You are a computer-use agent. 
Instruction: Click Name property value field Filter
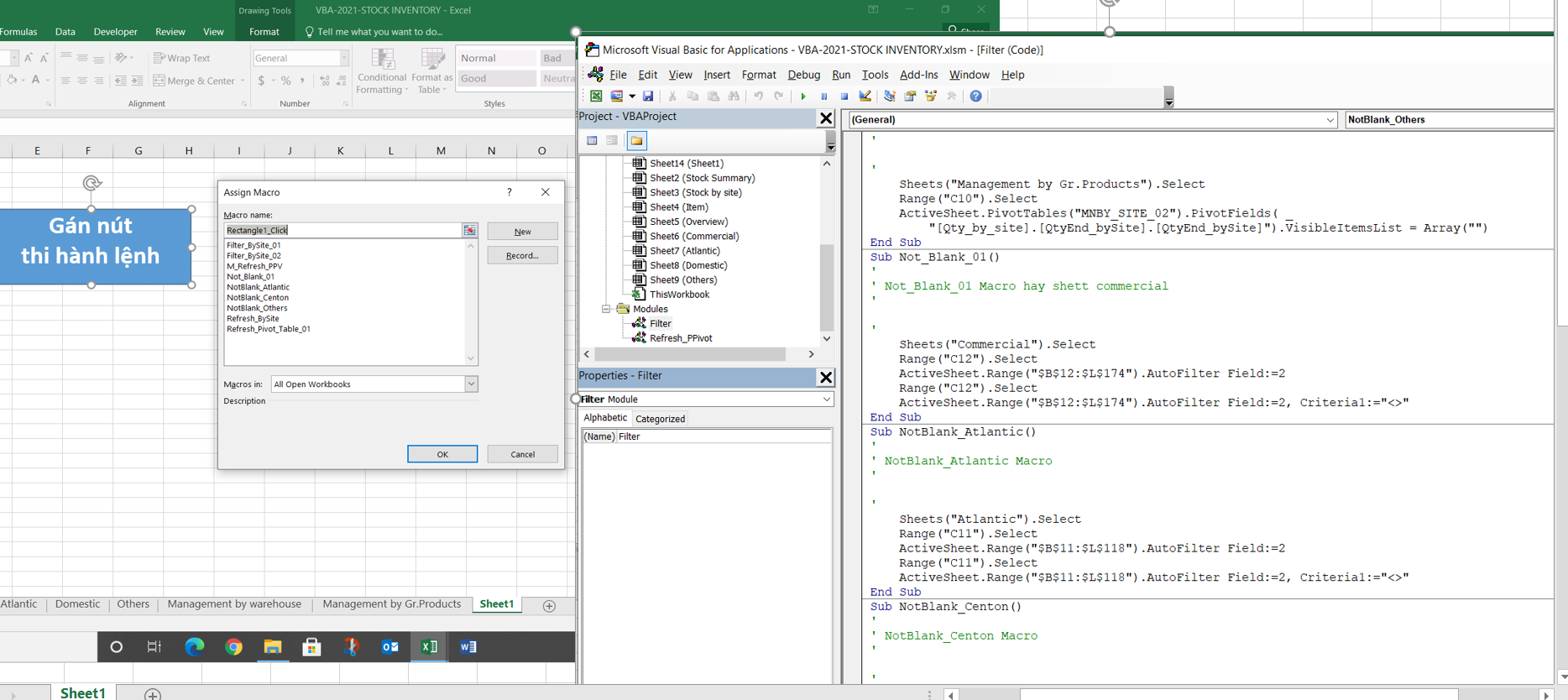click(x=724, y=436)
